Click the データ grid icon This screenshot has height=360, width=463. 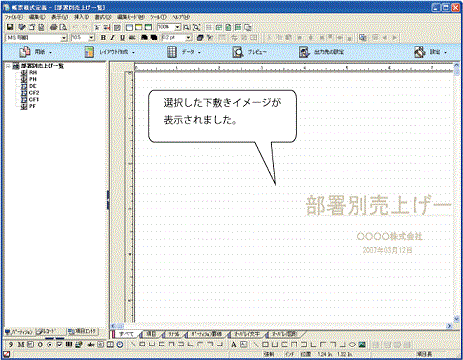coord(172,52)
